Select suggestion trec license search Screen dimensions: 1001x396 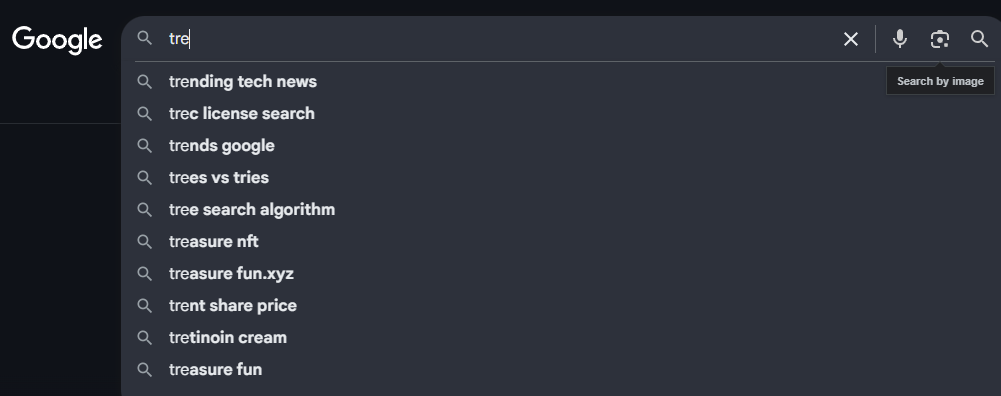coord(241,114)
